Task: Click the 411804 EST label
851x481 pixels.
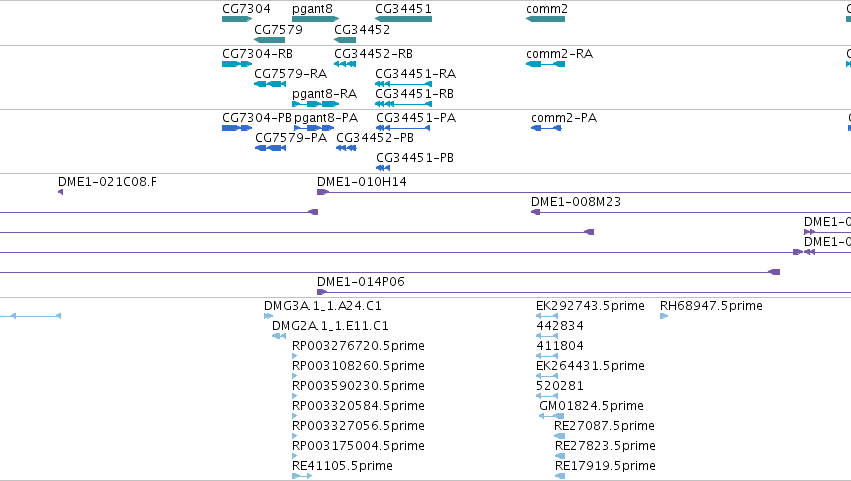Action: 560,346
